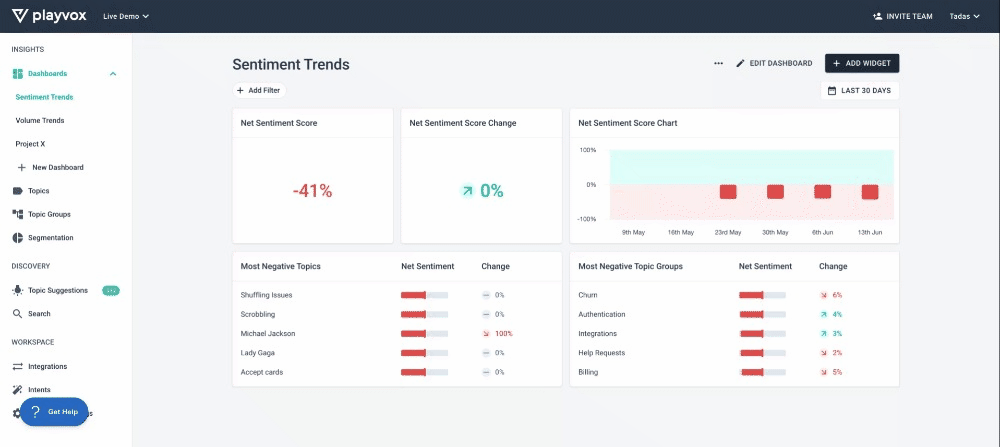Click the Playvox logo icon
The image size is (1000, 447).
pos(20,16)
